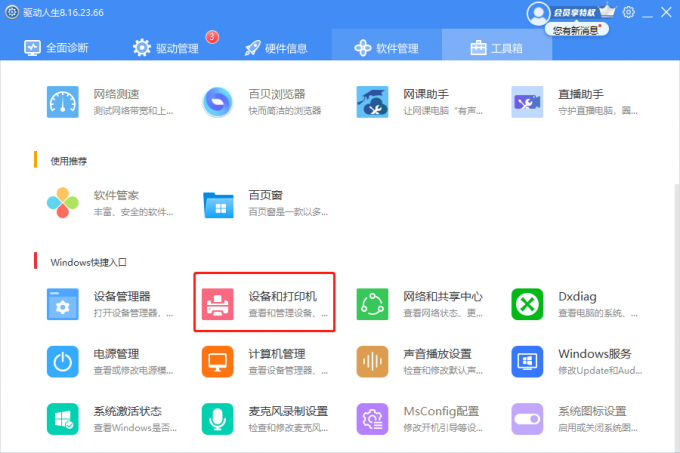Click the 会员享特权 membership button
The height and width of the screenshot is (453, 680).
pyautogui.click(x=575, y=13)
